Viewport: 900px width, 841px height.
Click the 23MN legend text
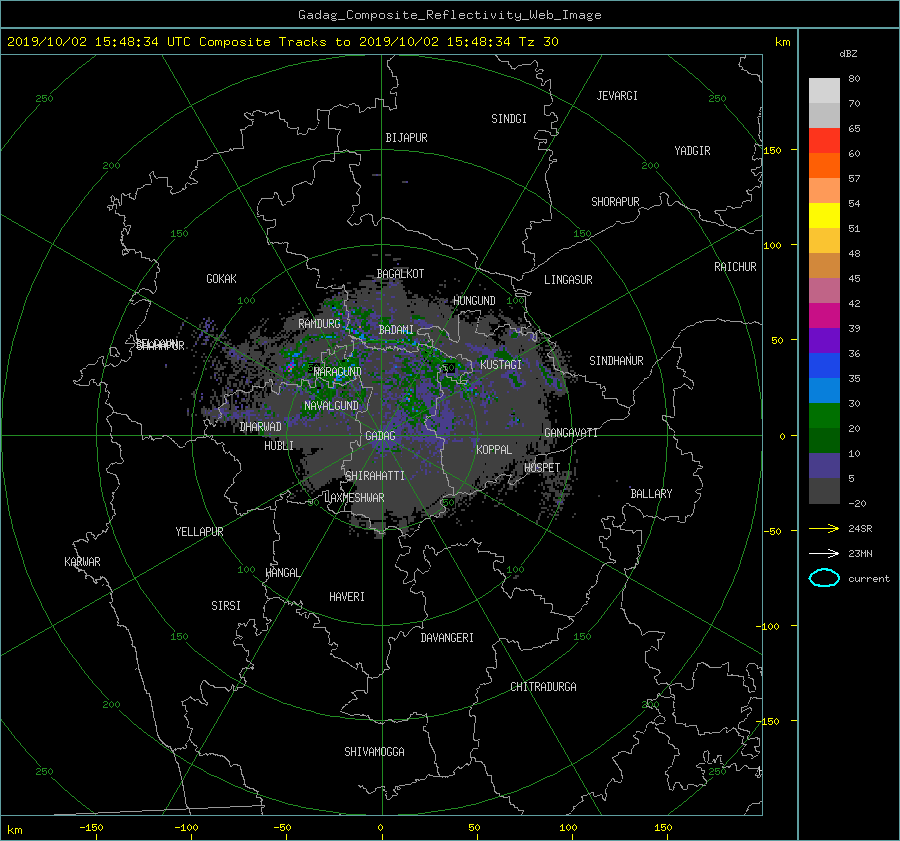point(860,554)
